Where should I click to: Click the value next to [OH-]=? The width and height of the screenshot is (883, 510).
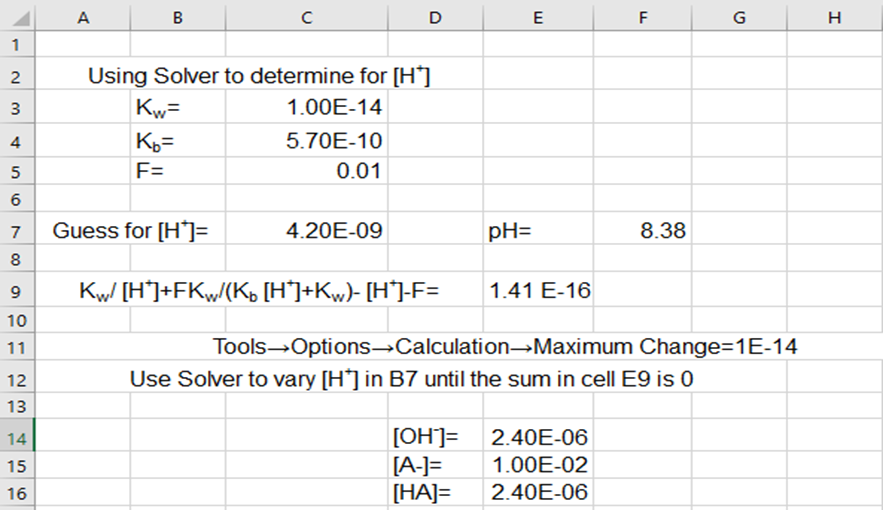(x=540, y=437)
